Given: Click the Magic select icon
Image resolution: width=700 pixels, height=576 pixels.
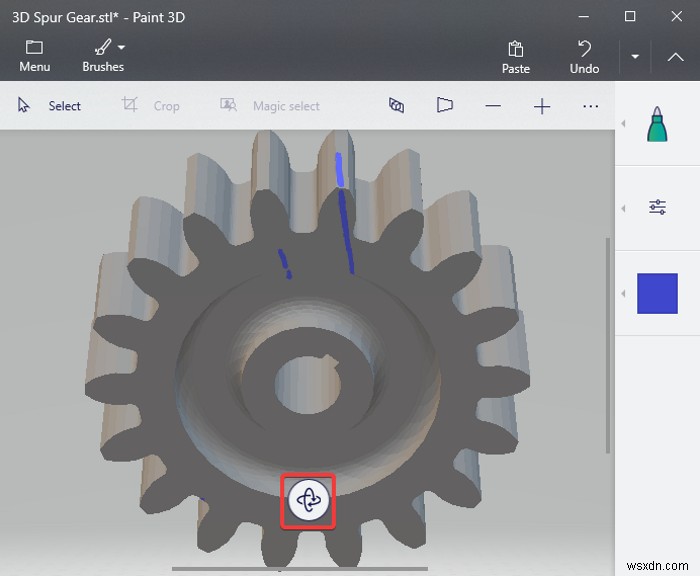Looking at the screenshot, I should pos(228,105).
